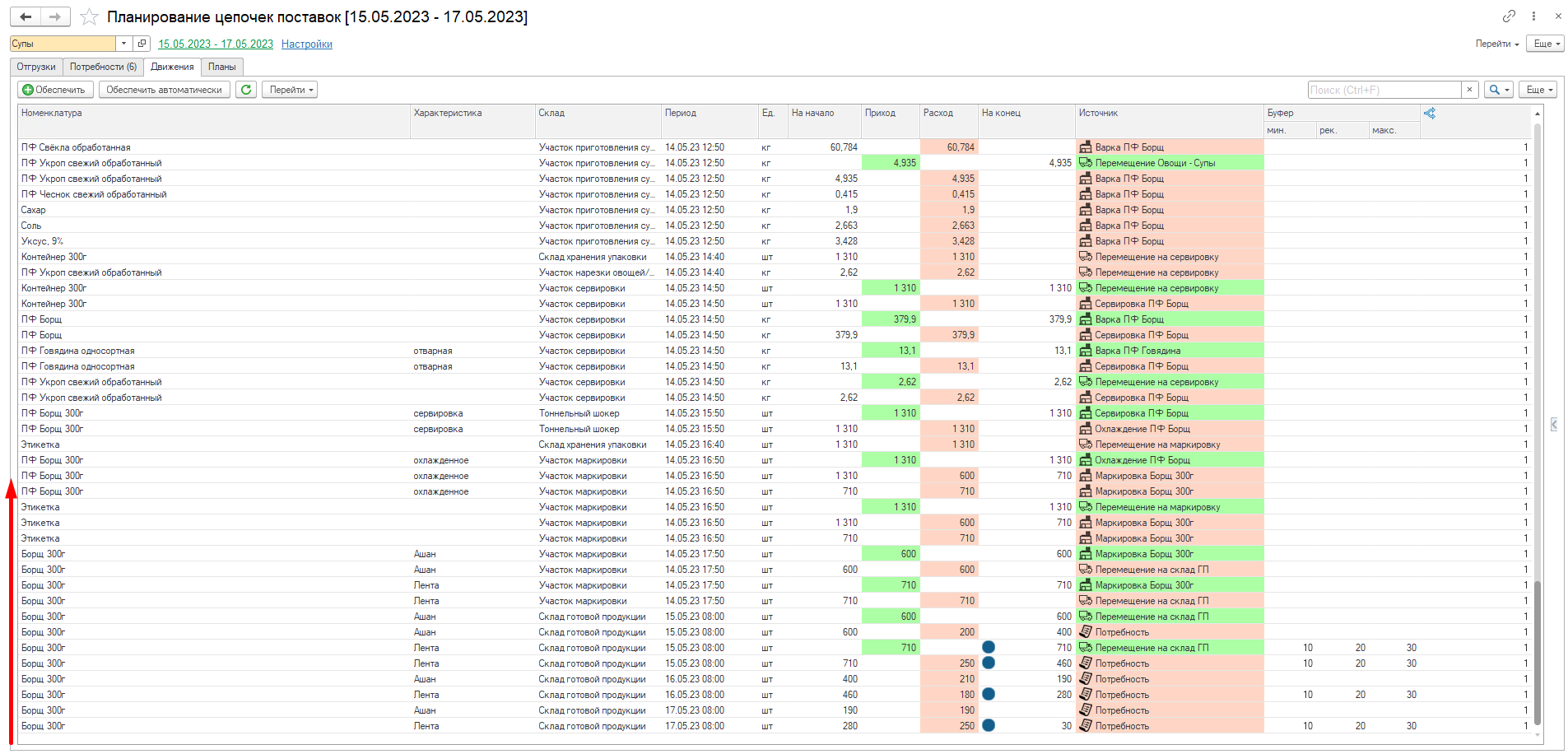Viewport: 1568px width, 754px height.
Task: Focus the Поиск (Ctrl+F) search field
Action: 1384,90
